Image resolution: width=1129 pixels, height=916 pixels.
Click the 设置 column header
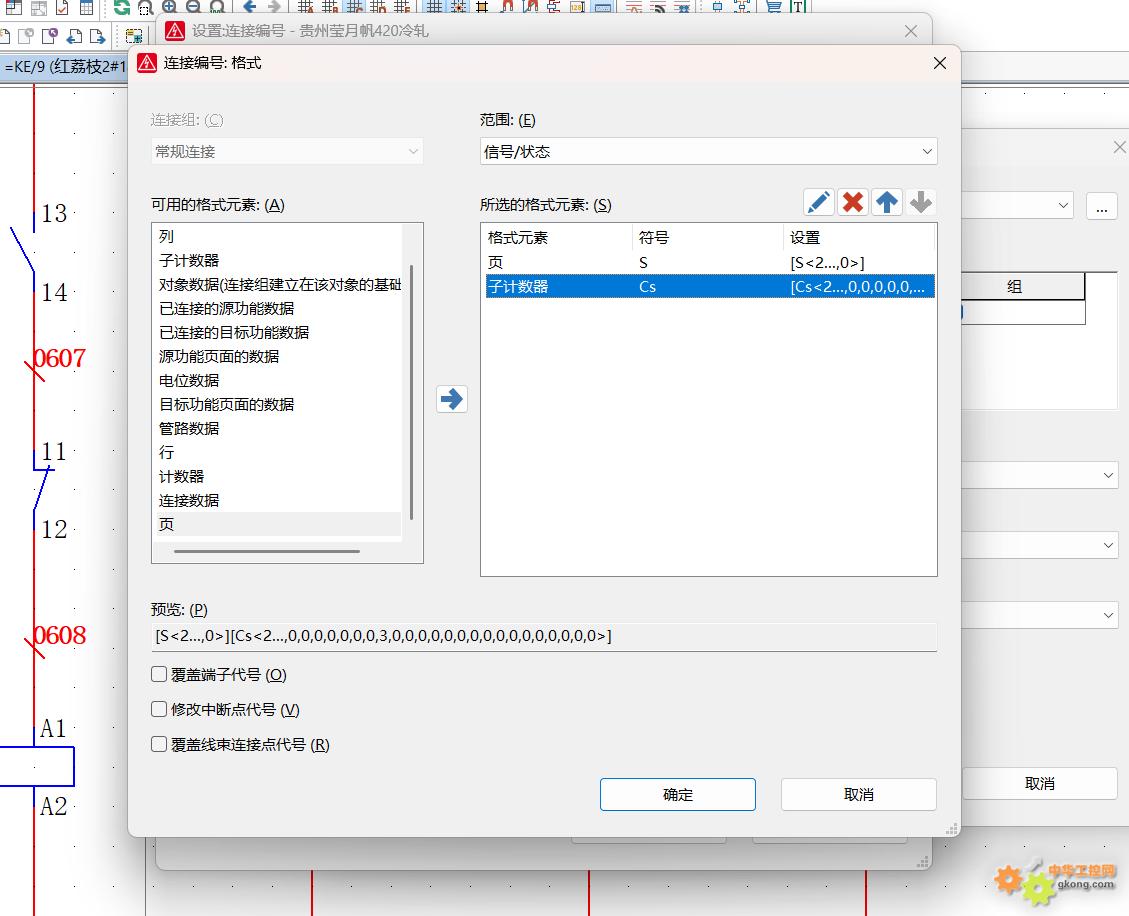[858, 238]
